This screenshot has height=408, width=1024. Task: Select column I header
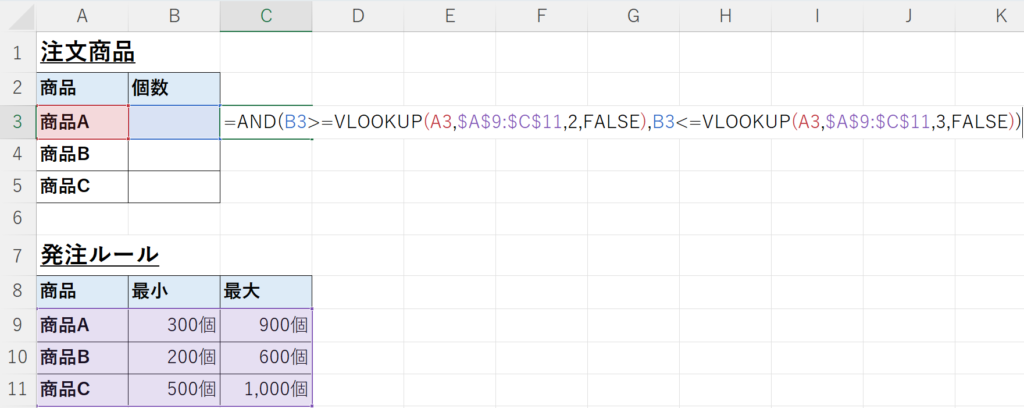(817, 16)
